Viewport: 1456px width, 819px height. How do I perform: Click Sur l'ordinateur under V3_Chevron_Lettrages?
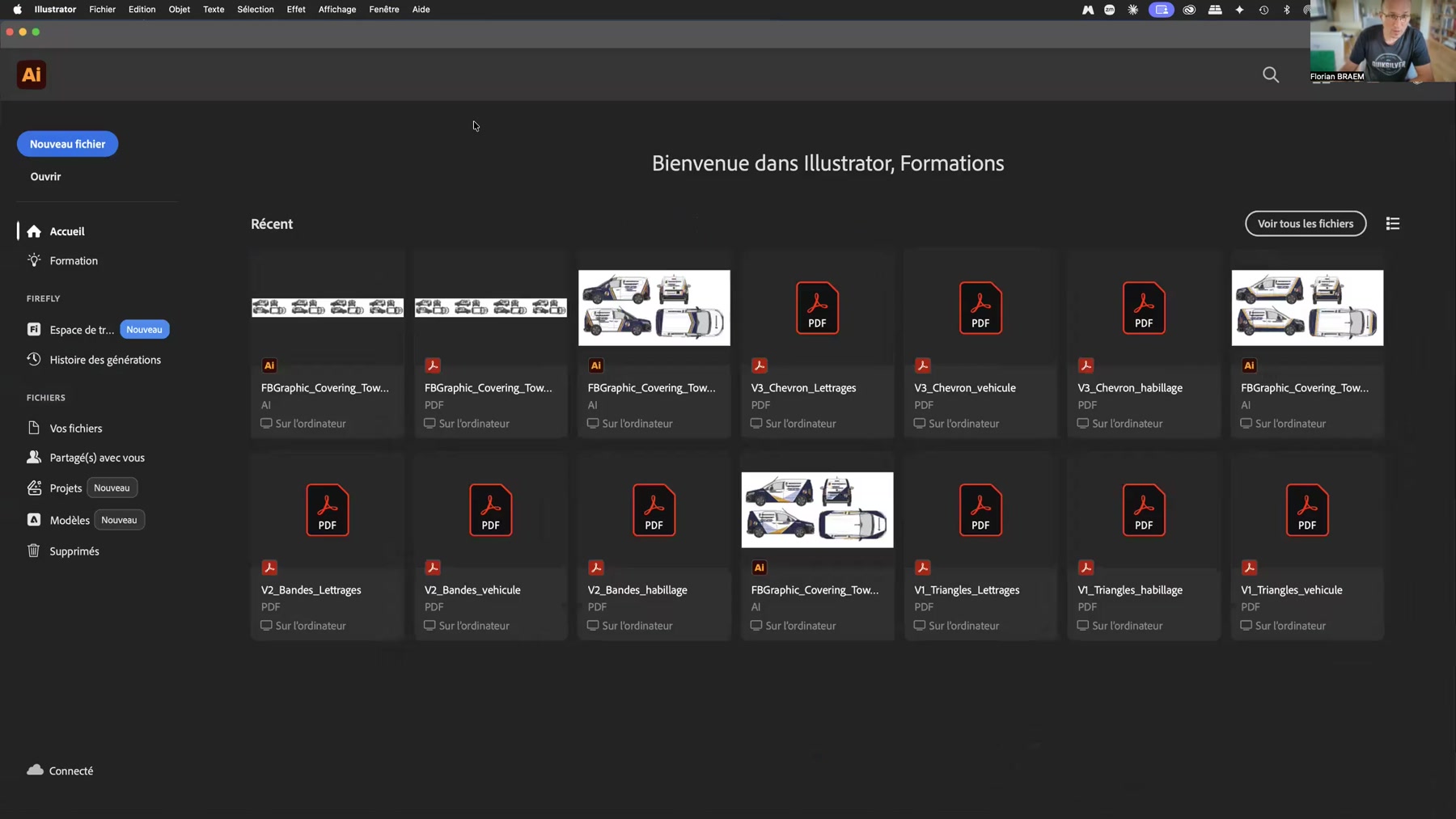(794, 424)
